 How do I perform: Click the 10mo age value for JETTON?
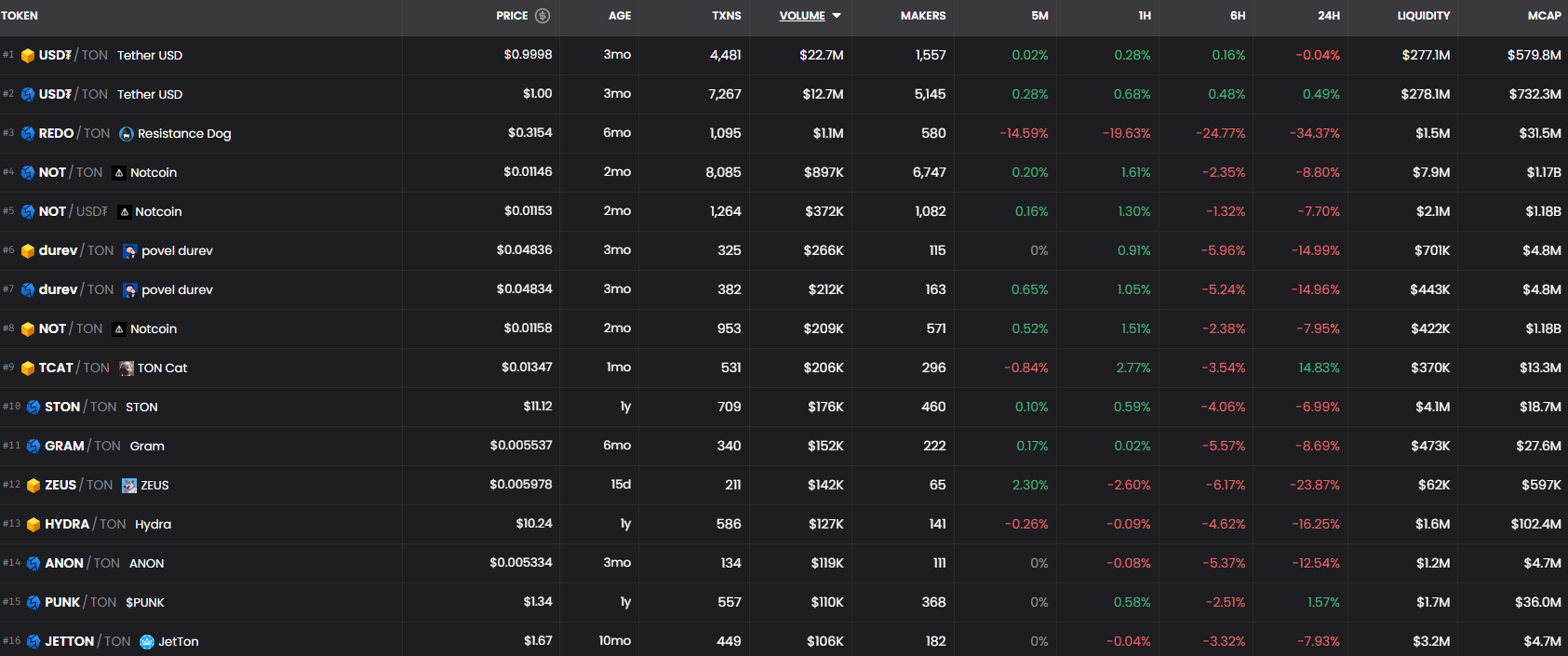[615, 642]
